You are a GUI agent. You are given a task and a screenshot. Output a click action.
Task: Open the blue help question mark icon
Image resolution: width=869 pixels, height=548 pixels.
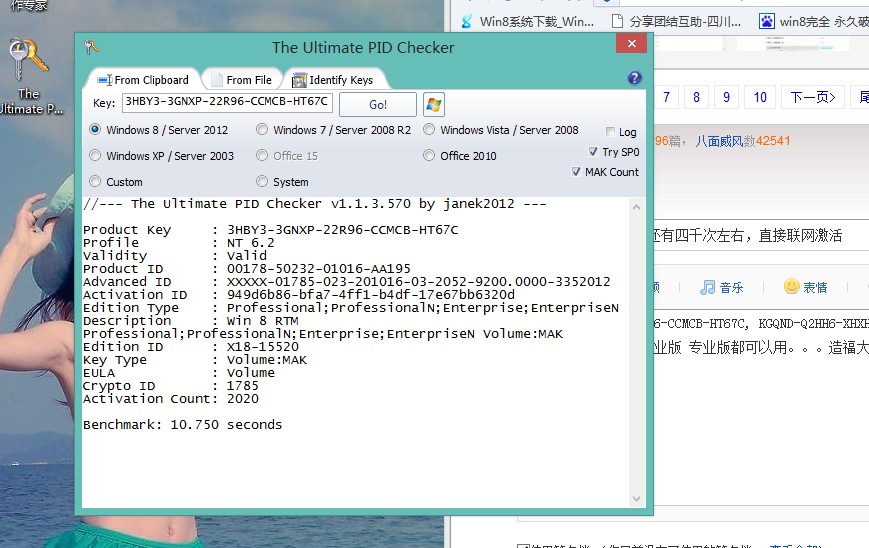pyautogui.click(x=635, y=78)
